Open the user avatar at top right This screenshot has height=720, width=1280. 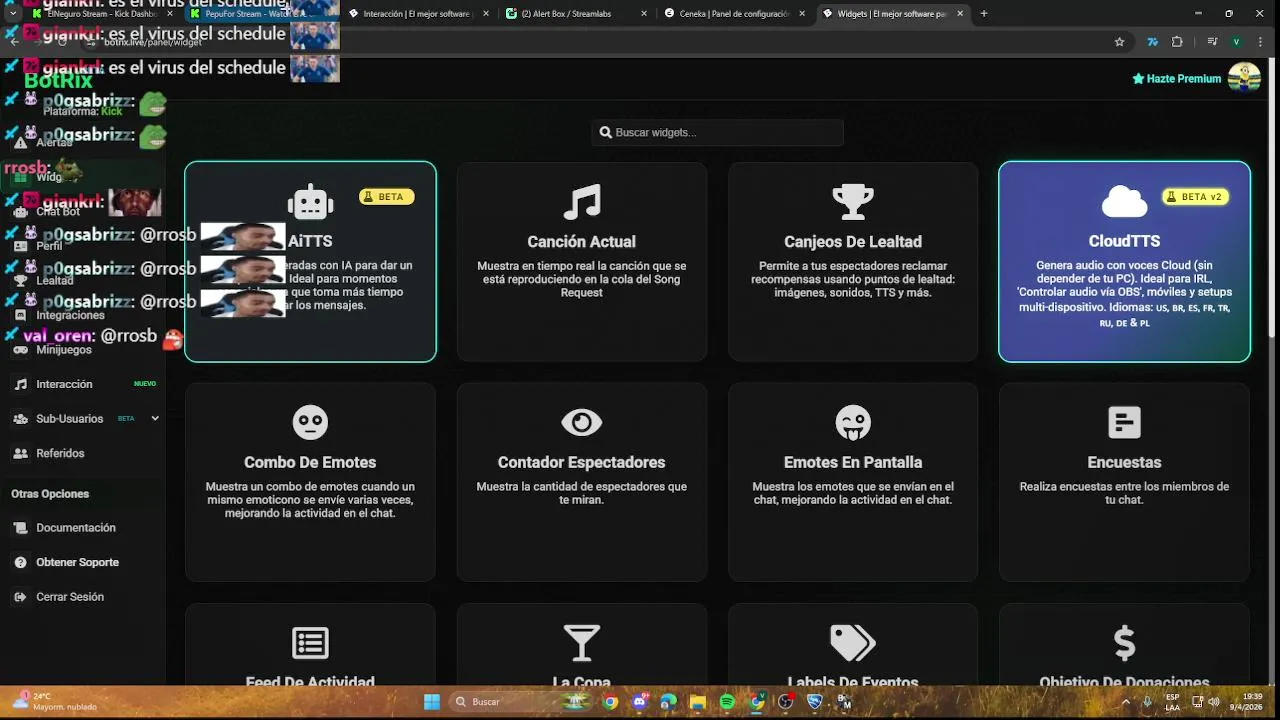click(x=1244, y=78)
